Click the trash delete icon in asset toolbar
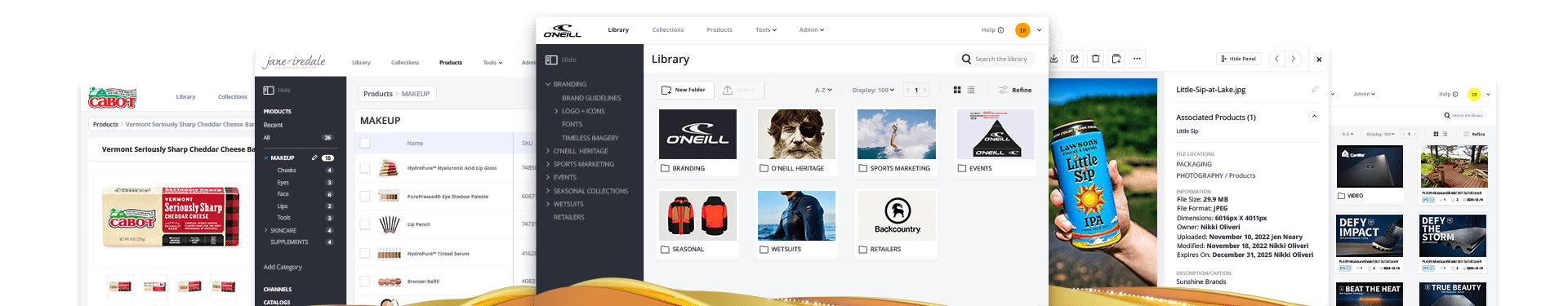 click(x=1096, y=59)
